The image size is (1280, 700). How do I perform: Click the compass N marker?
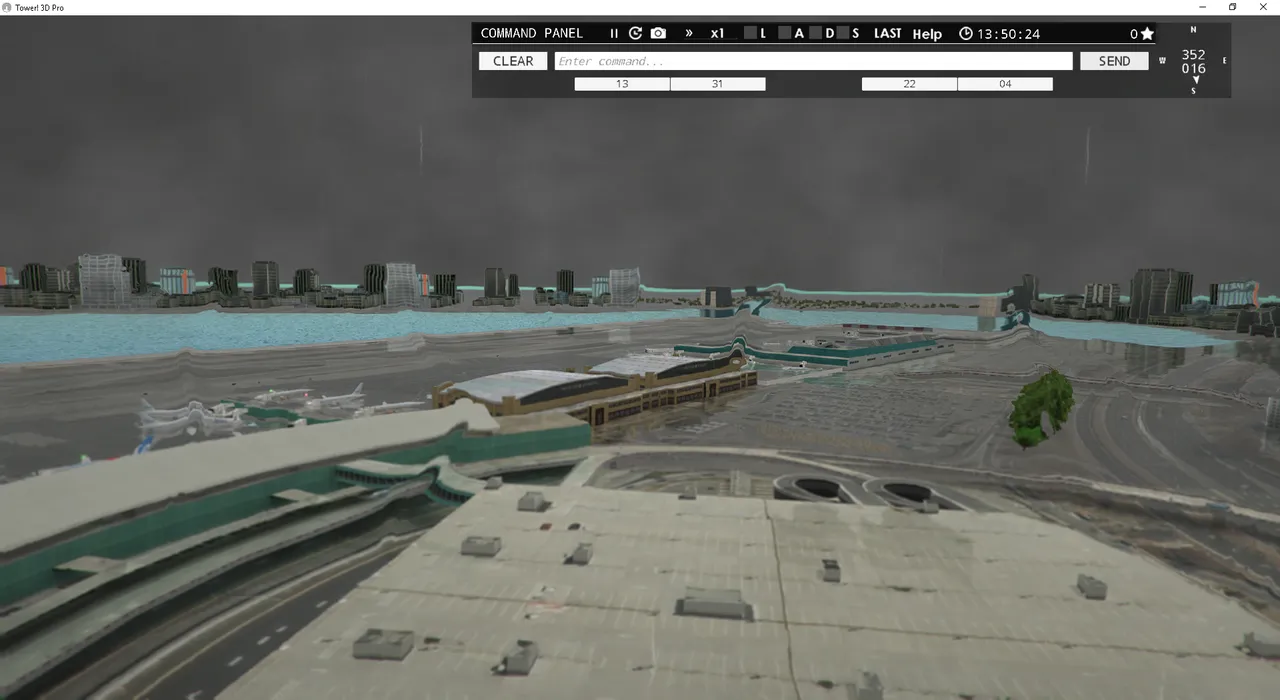(x=1193, y=30)
